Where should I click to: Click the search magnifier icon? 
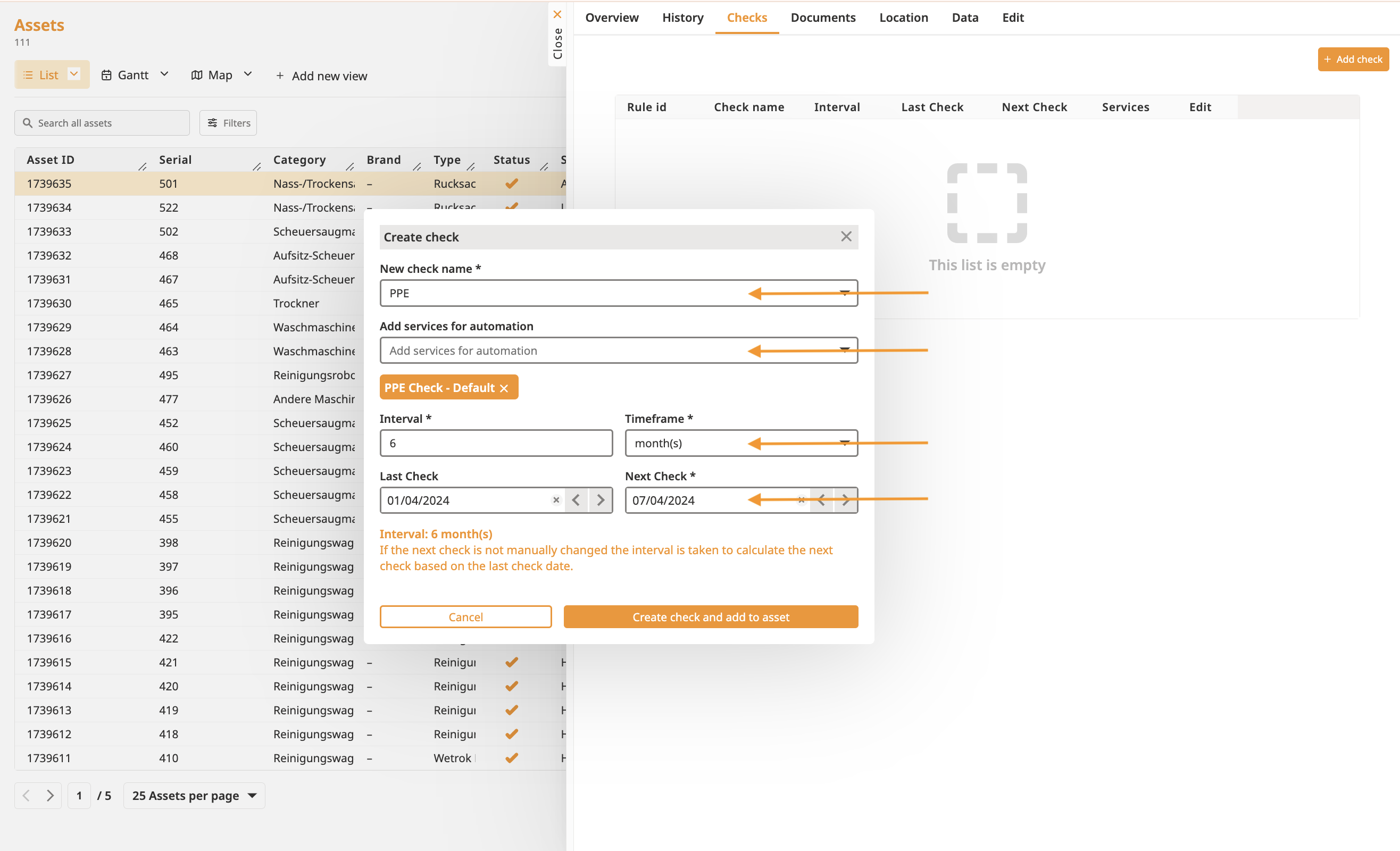click(x=27, y=123)
